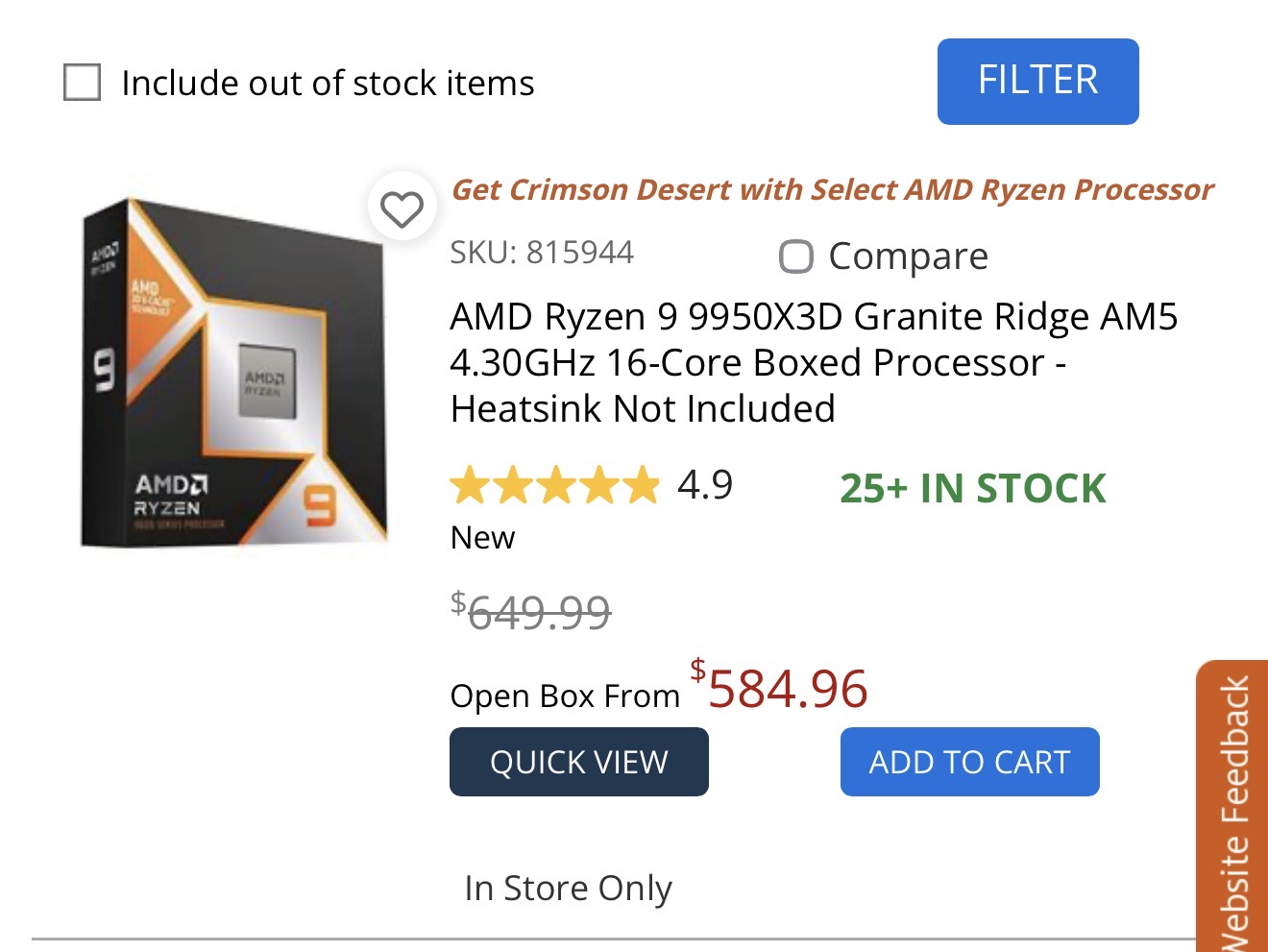This screenshot has height=952, width=1268.
Task: Add processor to wishlist with heart icon
Action: coord(402,208)
